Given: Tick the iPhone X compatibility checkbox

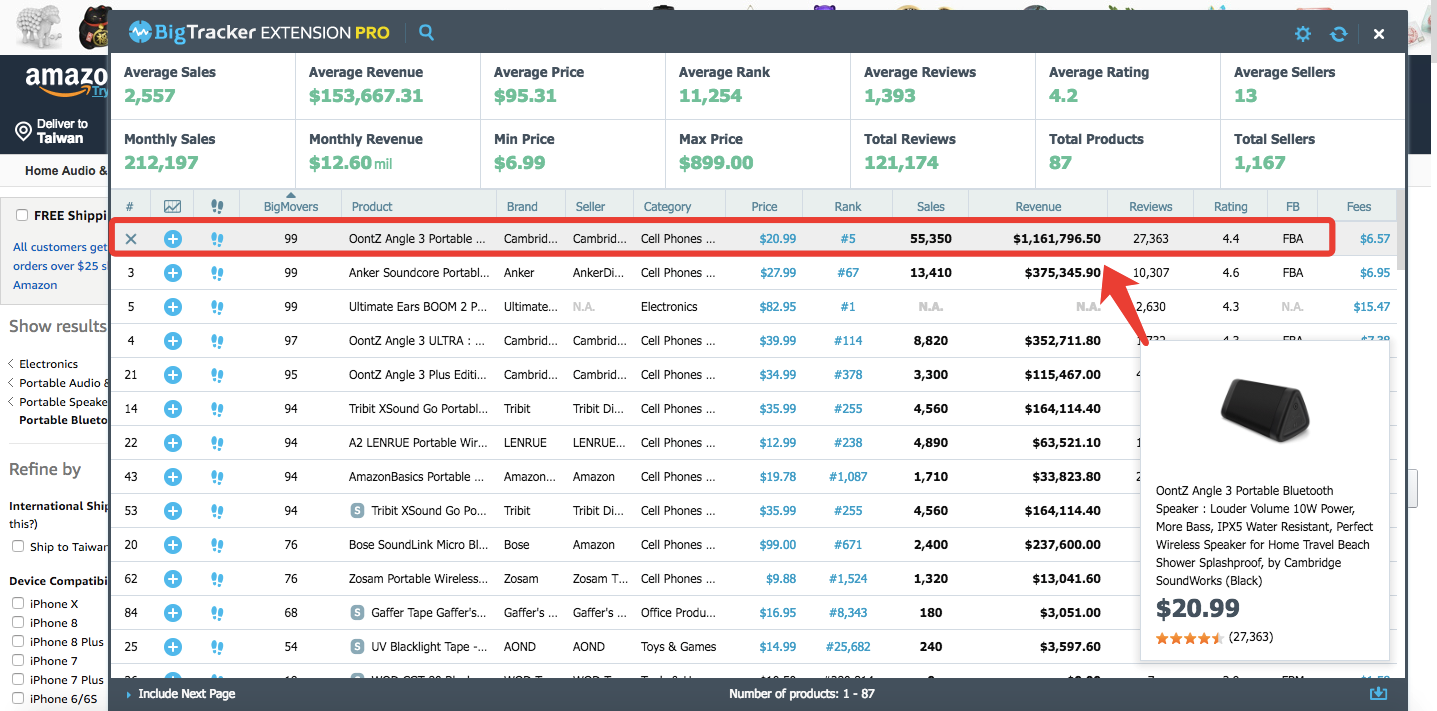Looking at the screenshot, I should [x=18, y=604].
